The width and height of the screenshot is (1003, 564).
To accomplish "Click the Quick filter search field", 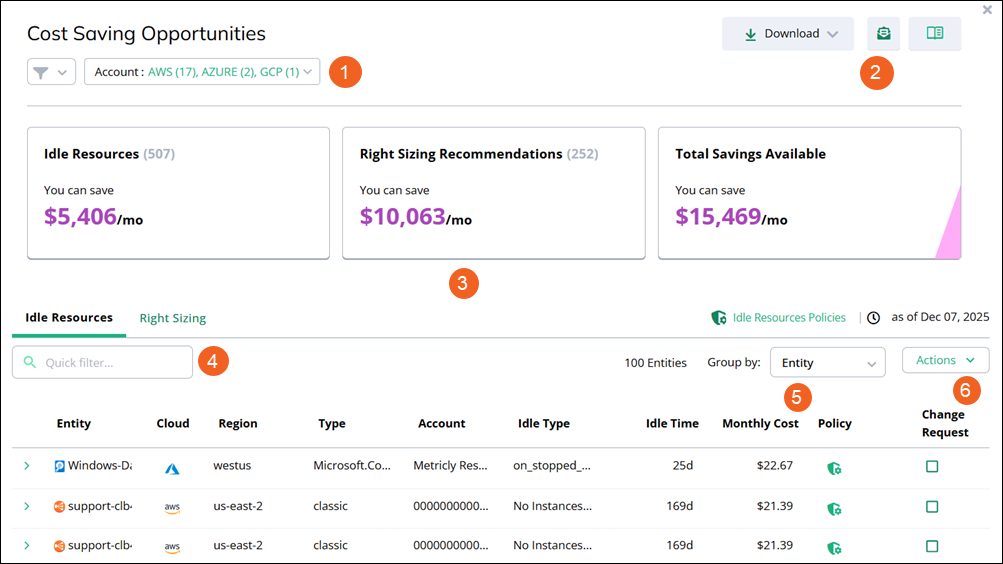I will click(103, 363).
